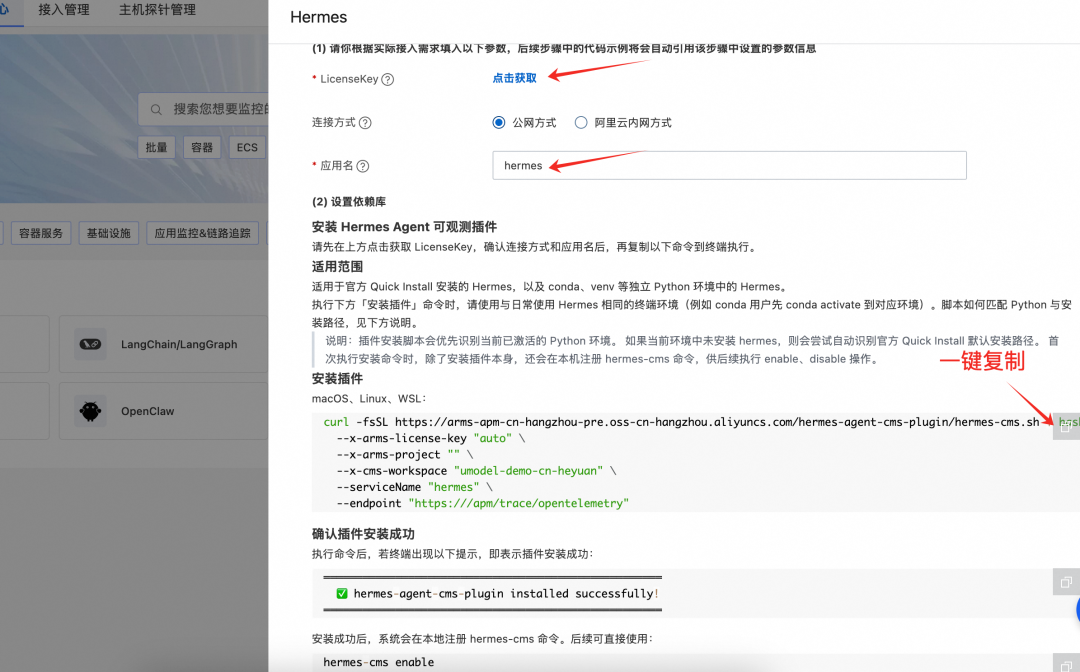
Task: Select the 公网方式 connection radio button
Action: click(x=499, y=123)
